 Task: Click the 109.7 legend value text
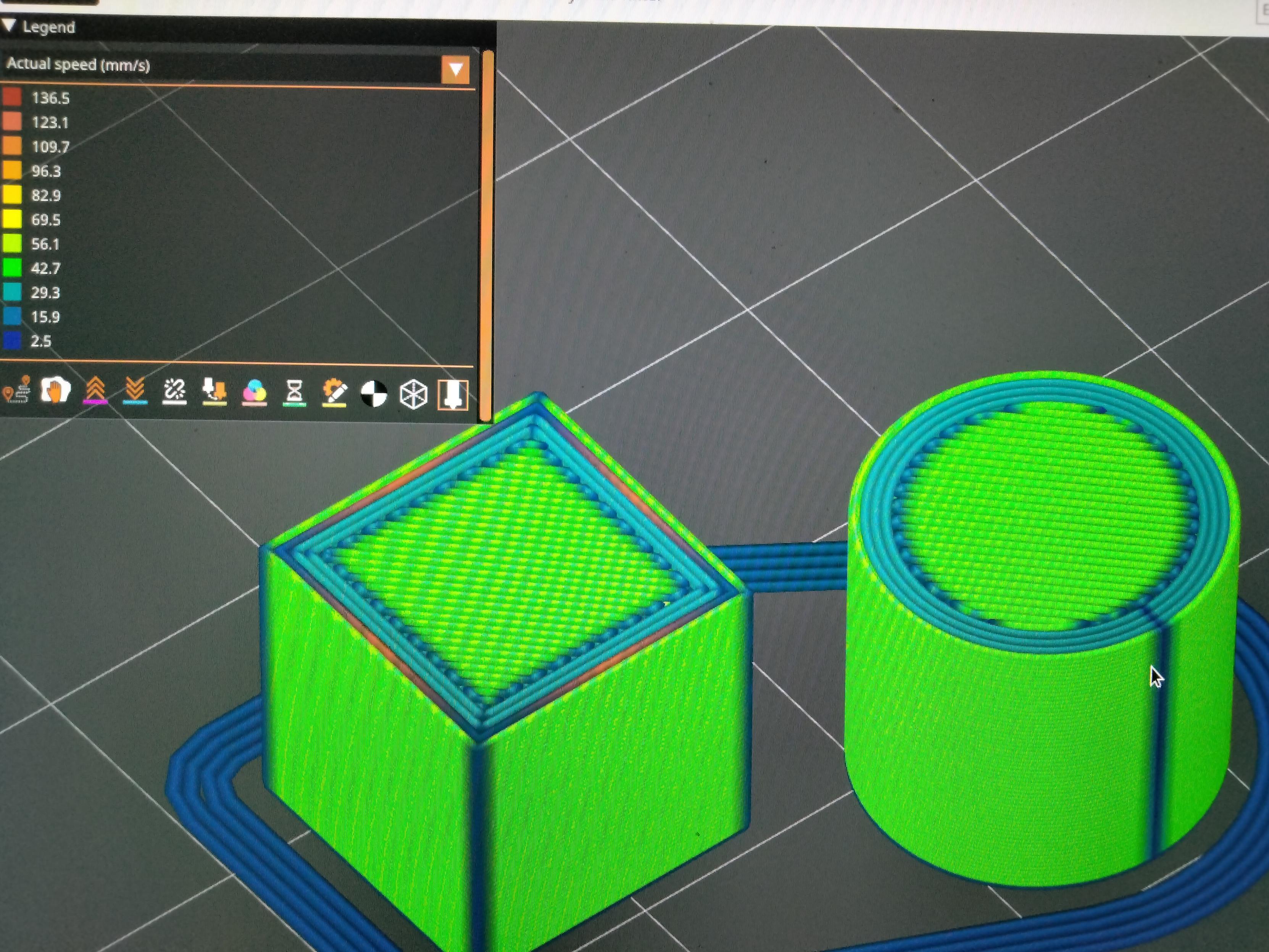pos(50,147)
